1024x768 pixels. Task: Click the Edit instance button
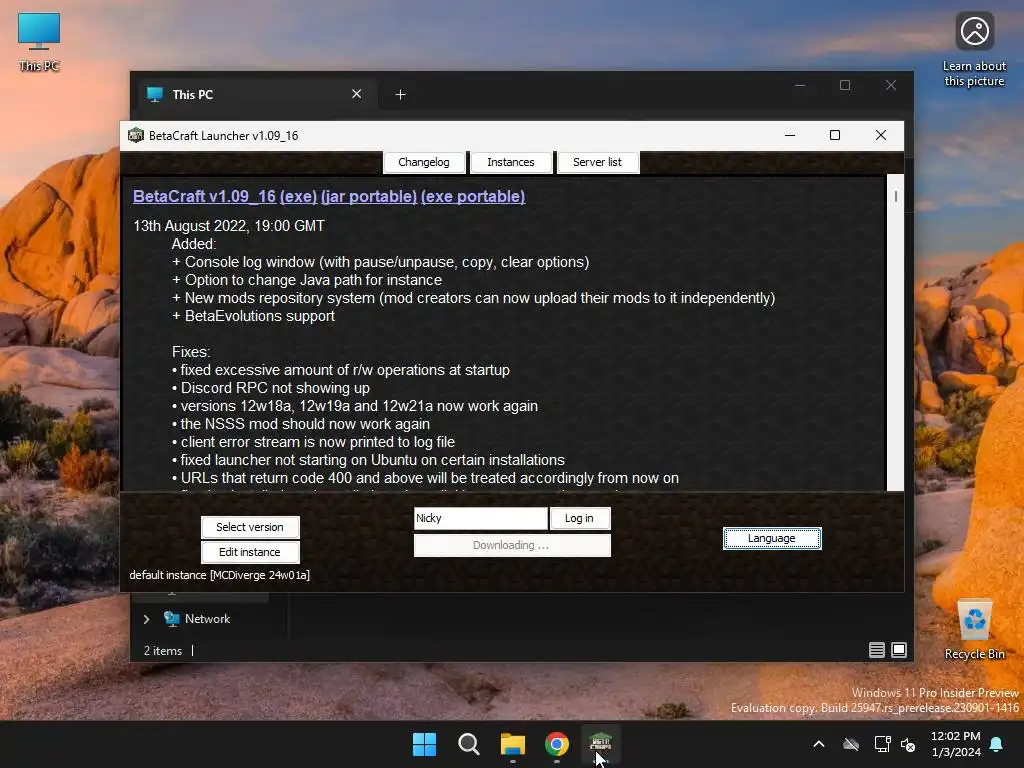click(250, 552)
